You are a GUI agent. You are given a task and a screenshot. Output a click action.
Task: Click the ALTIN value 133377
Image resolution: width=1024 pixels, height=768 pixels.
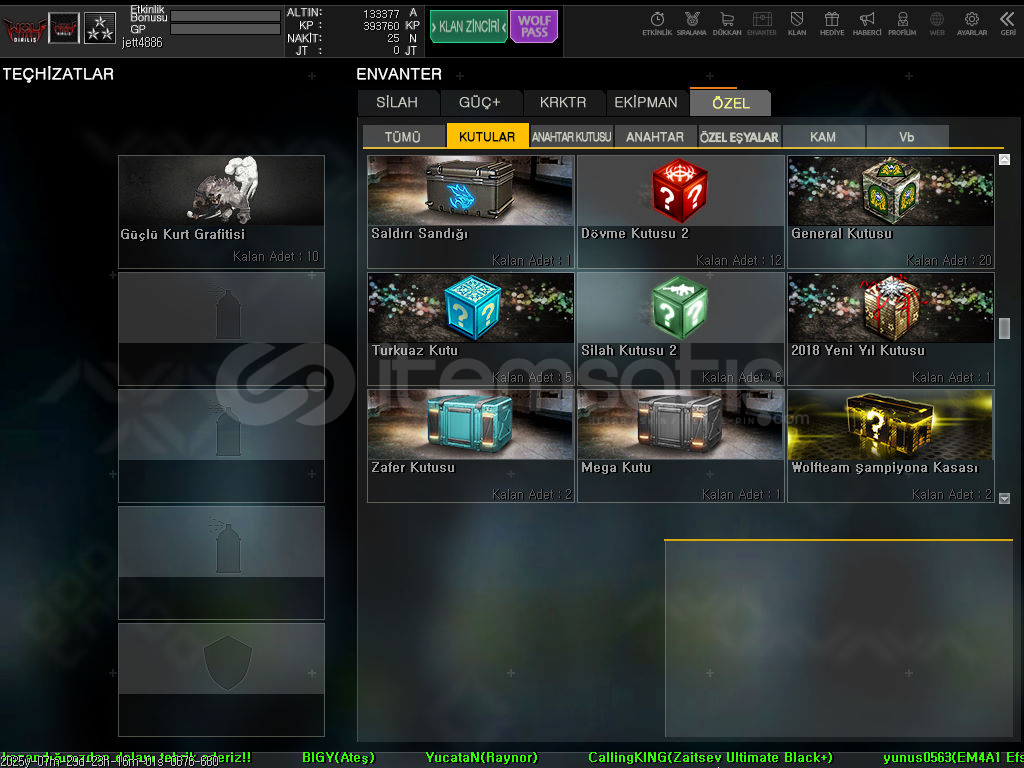coord(381,13)
